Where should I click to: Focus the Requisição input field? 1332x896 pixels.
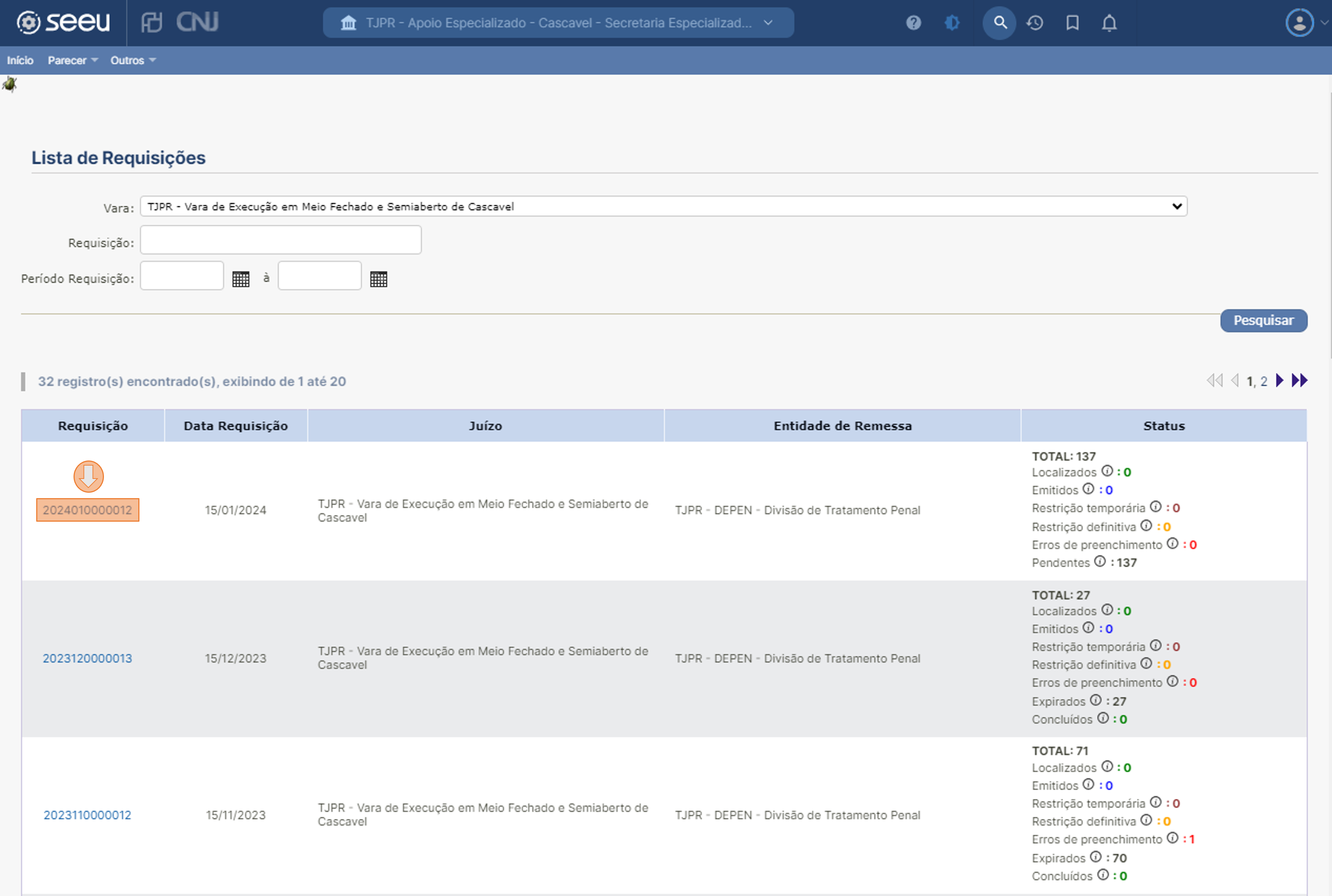(x=281, y=240)
